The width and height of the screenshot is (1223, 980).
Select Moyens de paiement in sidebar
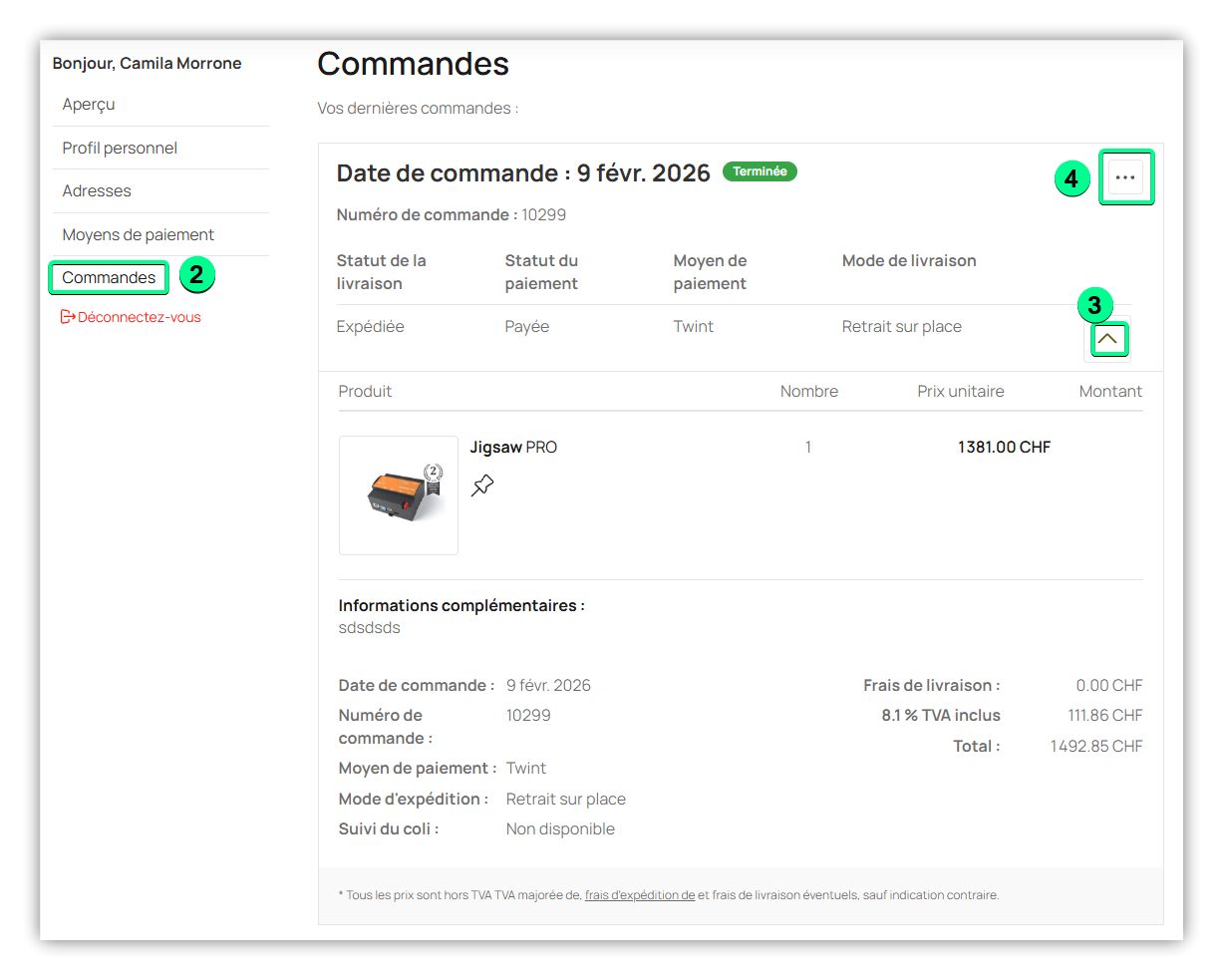(x=139, y=235)
